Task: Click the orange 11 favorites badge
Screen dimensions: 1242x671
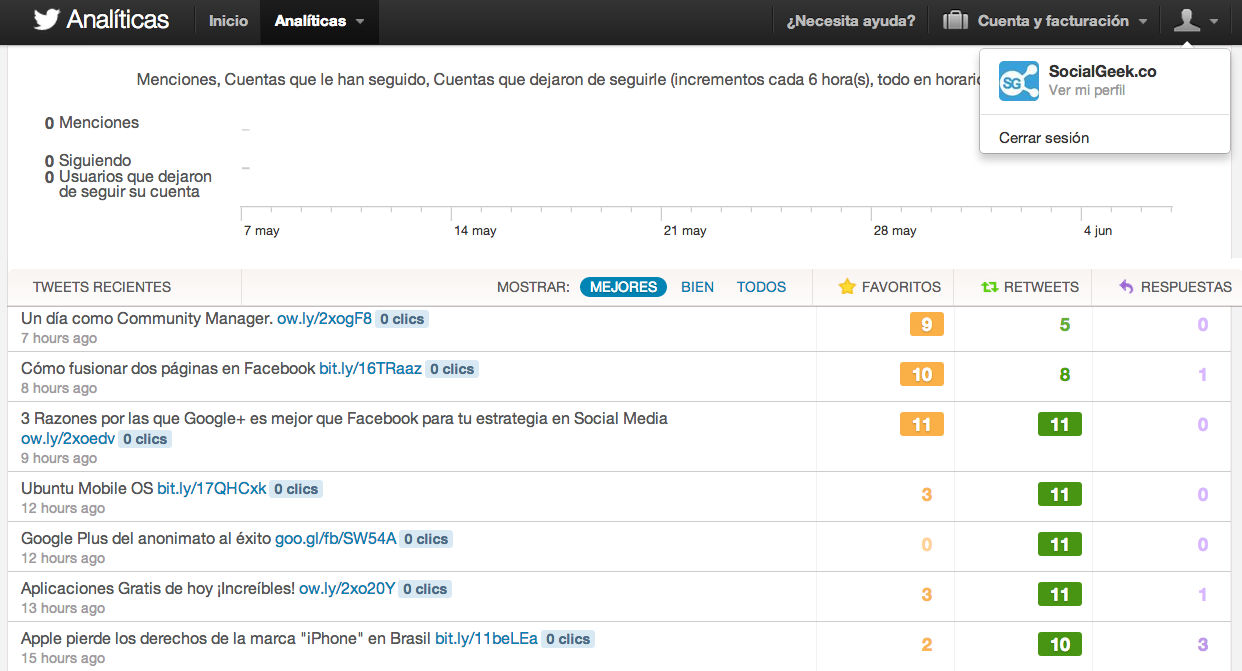Action: (x=921, y=424)
